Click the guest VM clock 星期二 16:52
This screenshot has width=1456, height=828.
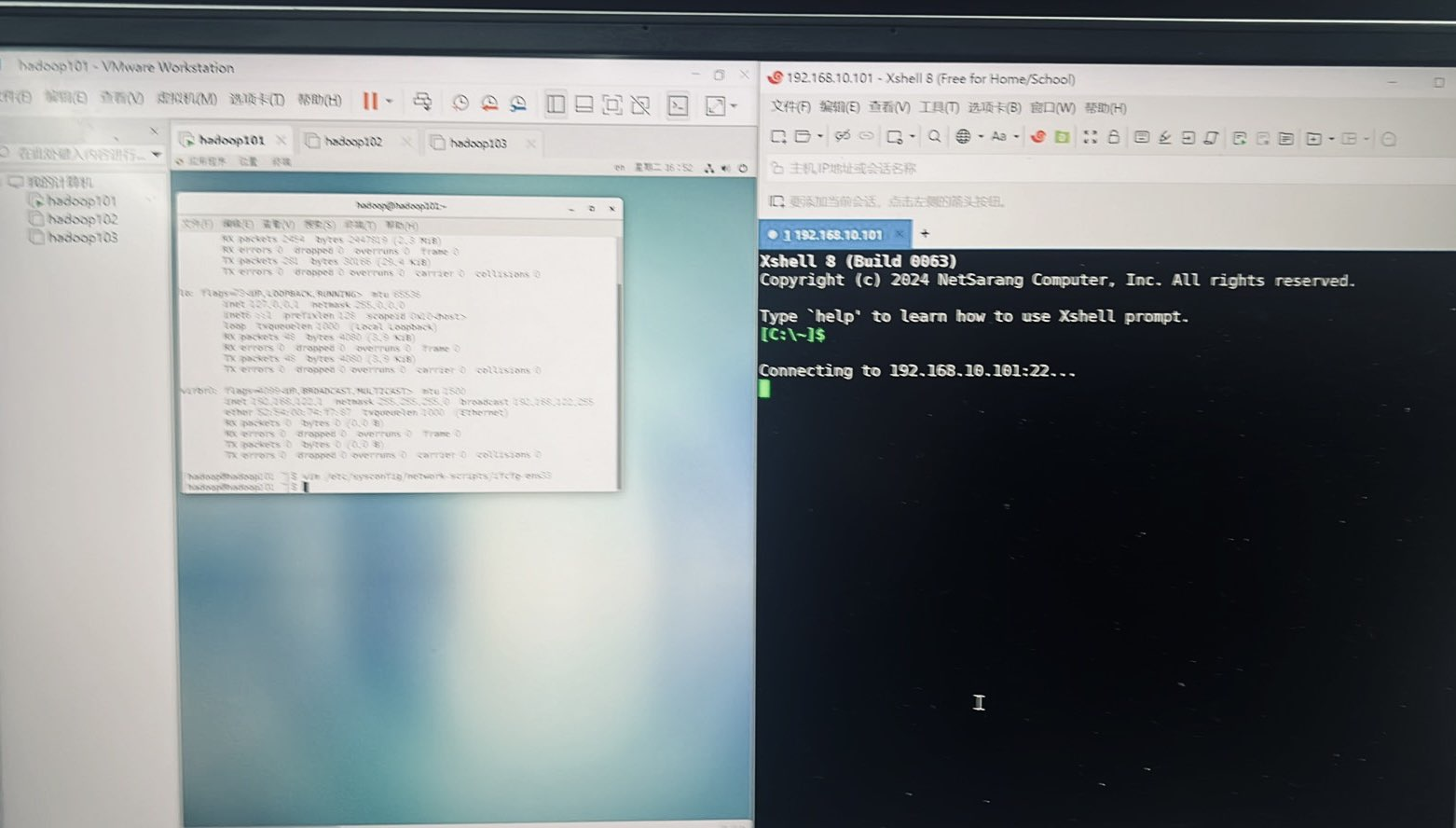(x=664, y=168)
